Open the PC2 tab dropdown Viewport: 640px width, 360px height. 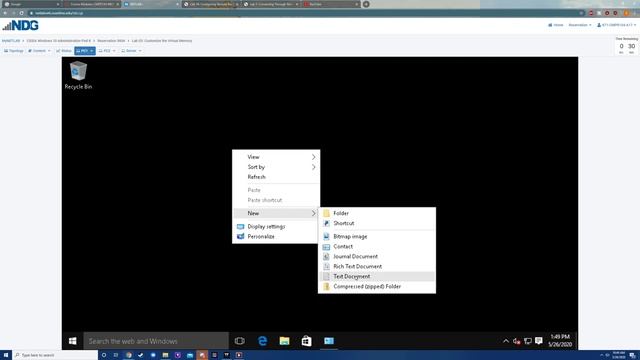107,51
